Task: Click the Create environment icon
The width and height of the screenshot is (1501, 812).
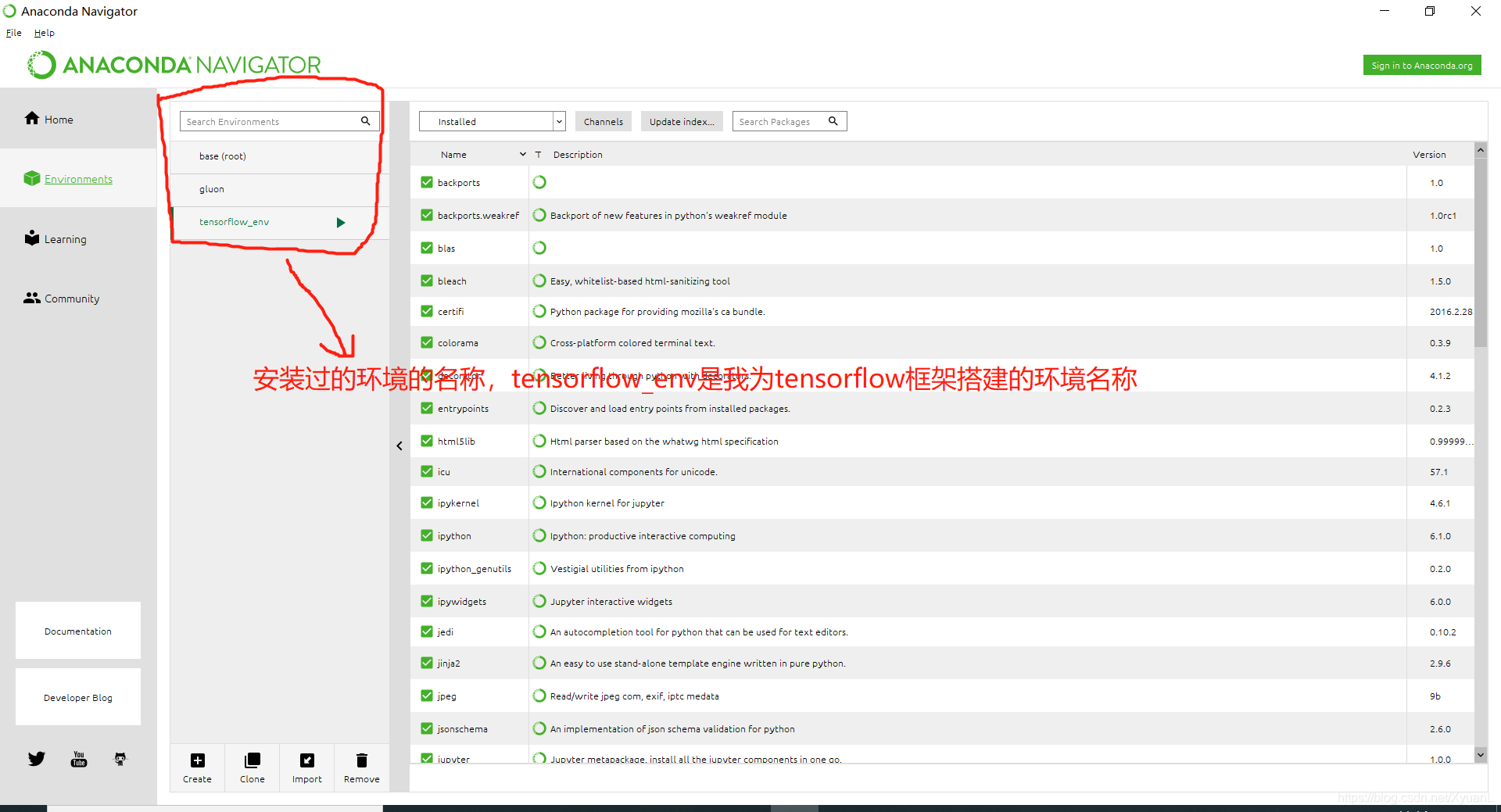Action: click(x=198, y=760)
